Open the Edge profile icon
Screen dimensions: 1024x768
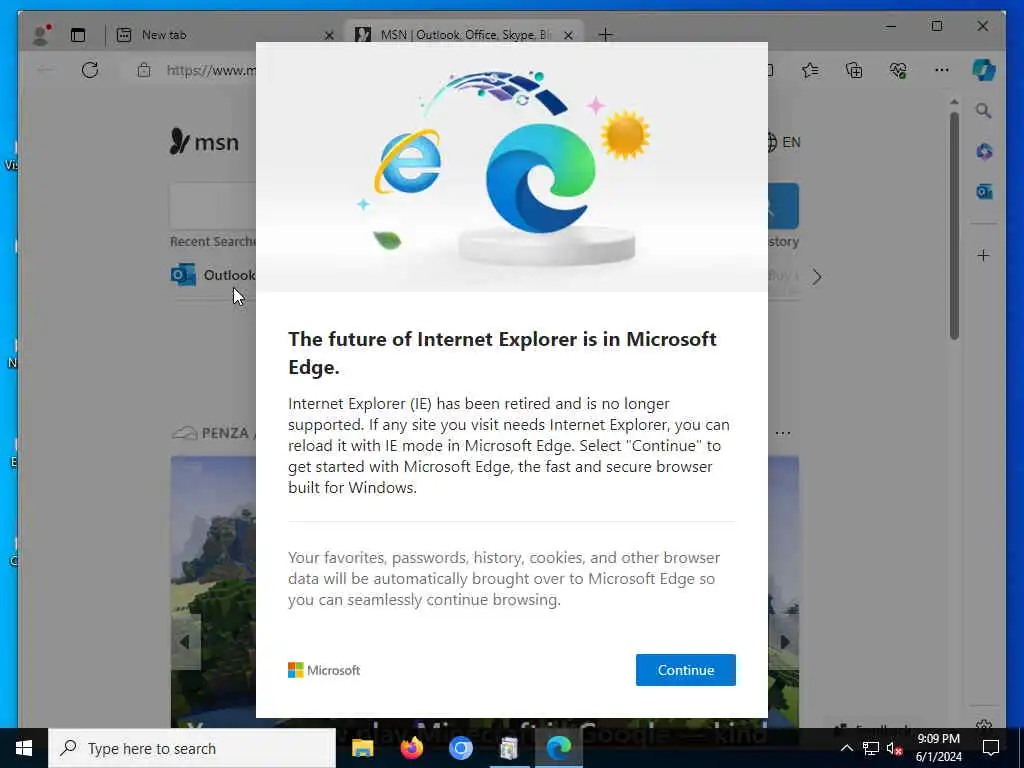(x=42, y=35)
